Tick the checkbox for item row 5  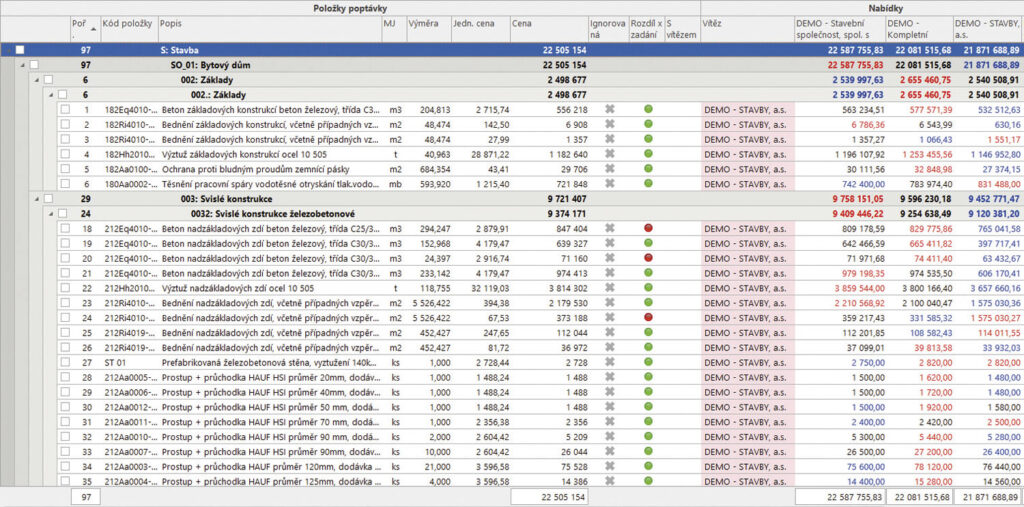(64, 170)
